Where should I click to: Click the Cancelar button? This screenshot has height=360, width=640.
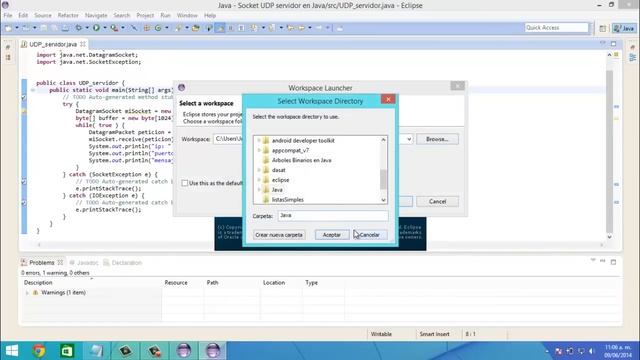369,235
